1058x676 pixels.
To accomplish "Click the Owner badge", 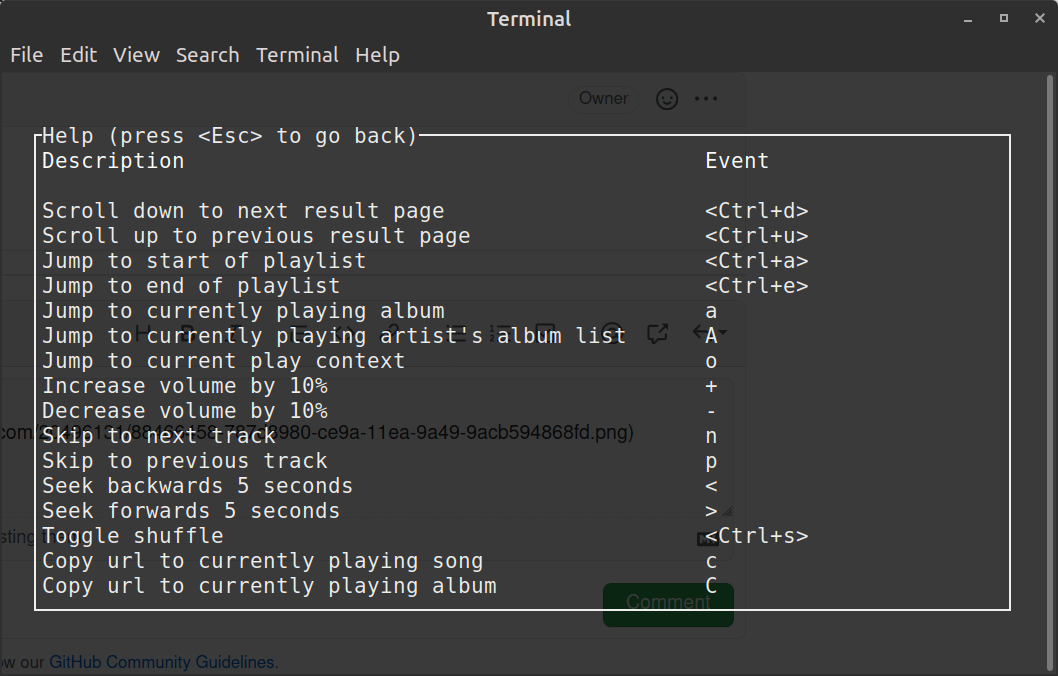I will (603, 98).
